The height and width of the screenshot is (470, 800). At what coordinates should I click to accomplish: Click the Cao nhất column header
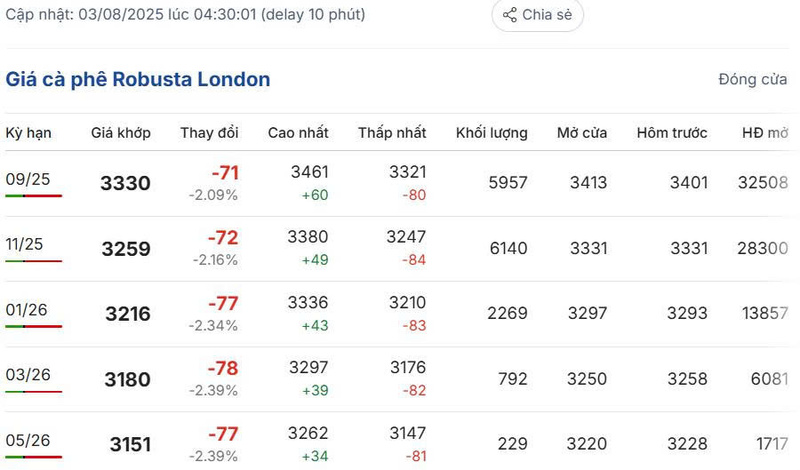pyautogui.click(x=298, y=133)
